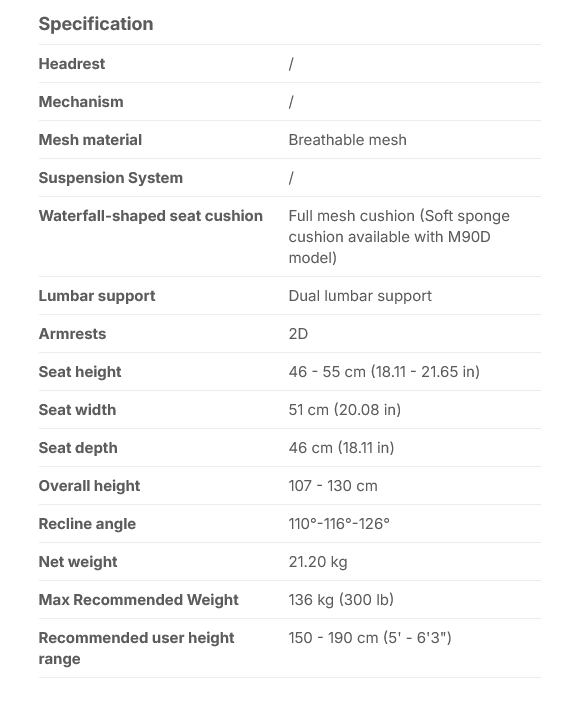Click the Recline angle value
Screen dimensions: 571x711
coord(339,524)
